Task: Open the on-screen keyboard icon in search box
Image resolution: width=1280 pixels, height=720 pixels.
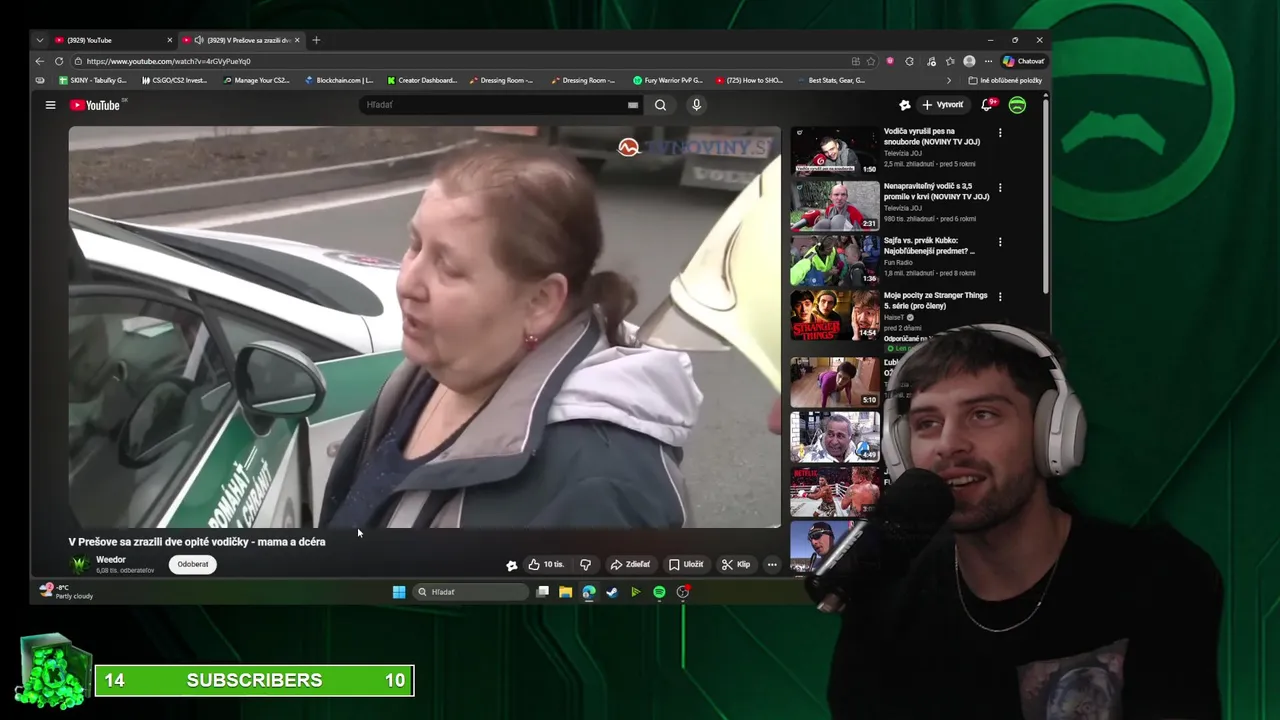Action: tap(632, 105)
